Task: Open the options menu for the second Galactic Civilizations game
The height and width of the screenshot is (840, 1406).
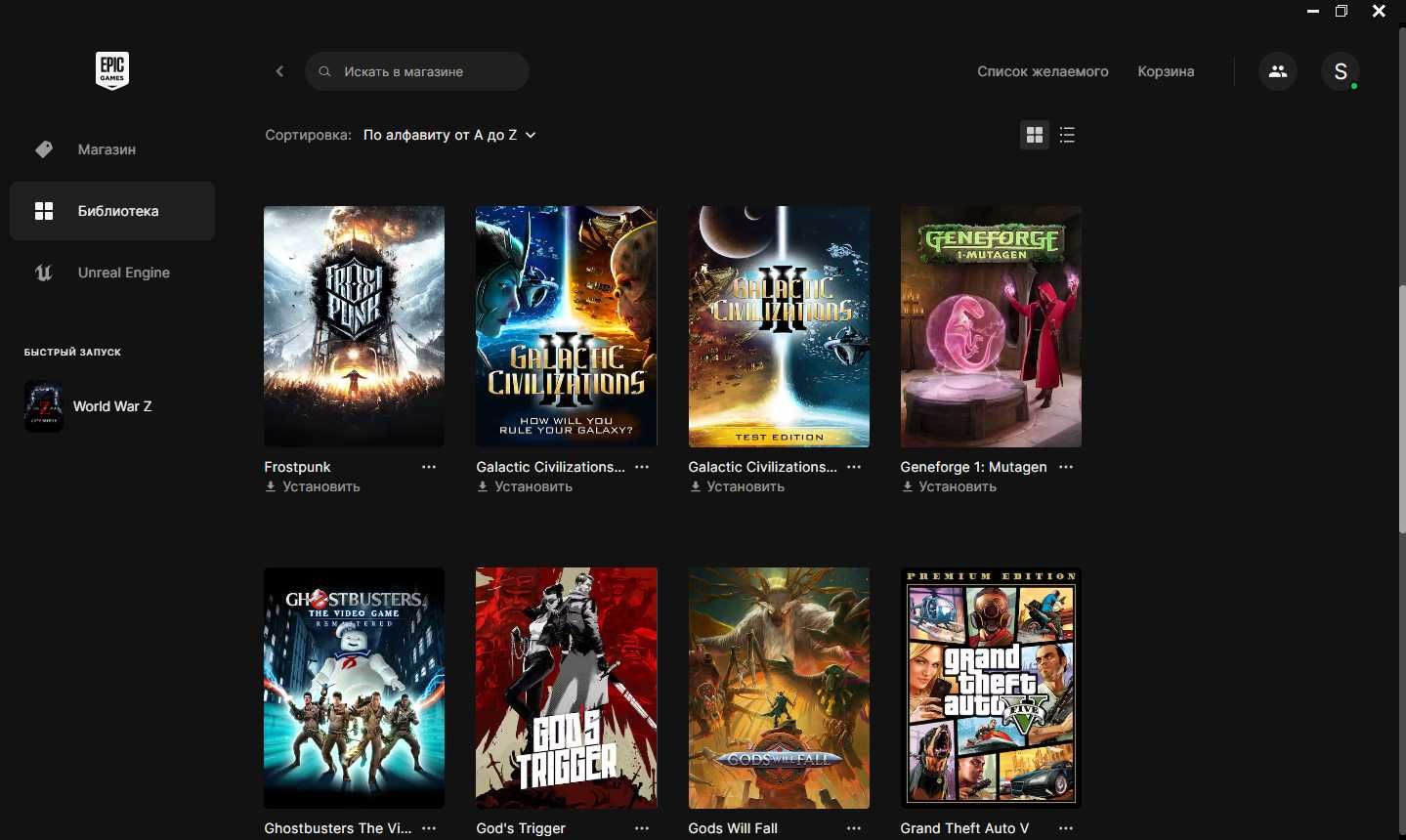Action: pos(854,467)
